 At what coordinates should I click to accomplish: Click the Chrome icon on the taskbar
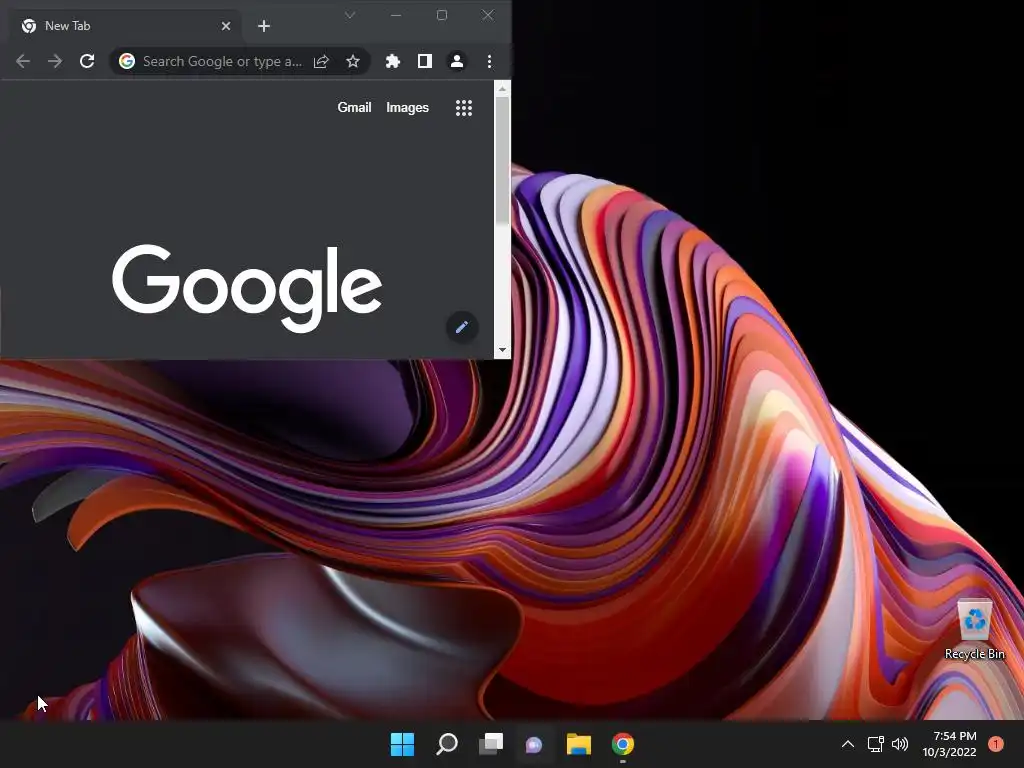(x=623, y=744)
